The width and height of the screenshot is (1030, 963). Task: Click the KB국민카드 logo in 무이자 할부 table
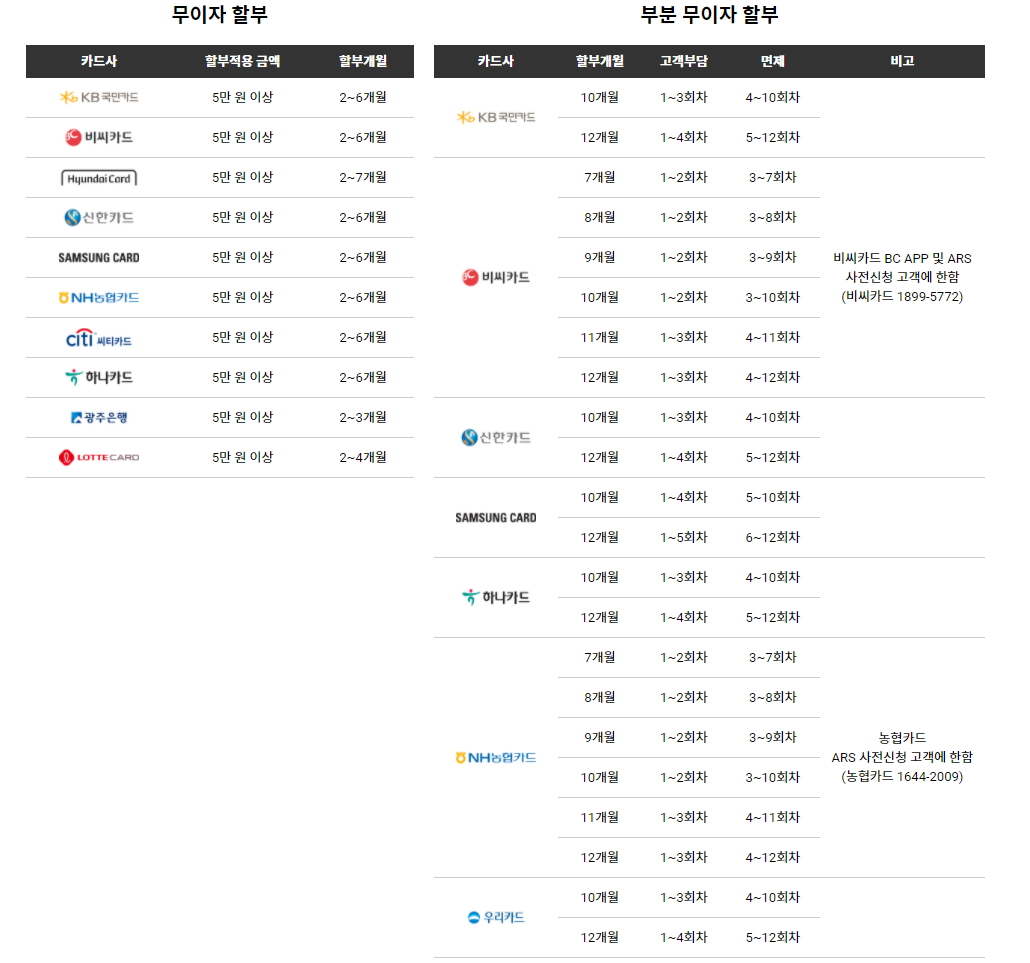99,97
